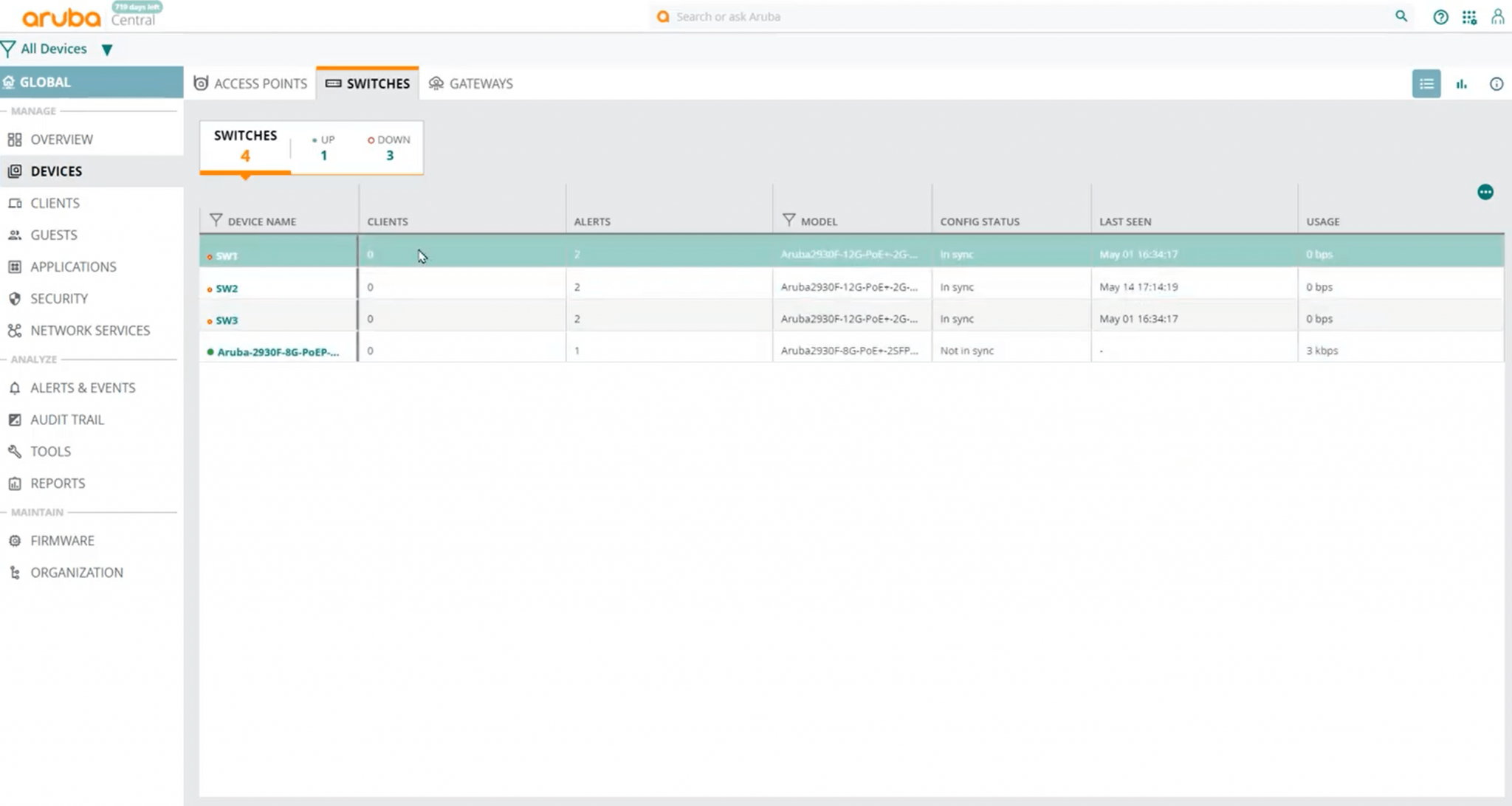This screenshot has width=1512, height=806.
Task: Click the search magnifier icon
Action: click(x=1401, y=16)
